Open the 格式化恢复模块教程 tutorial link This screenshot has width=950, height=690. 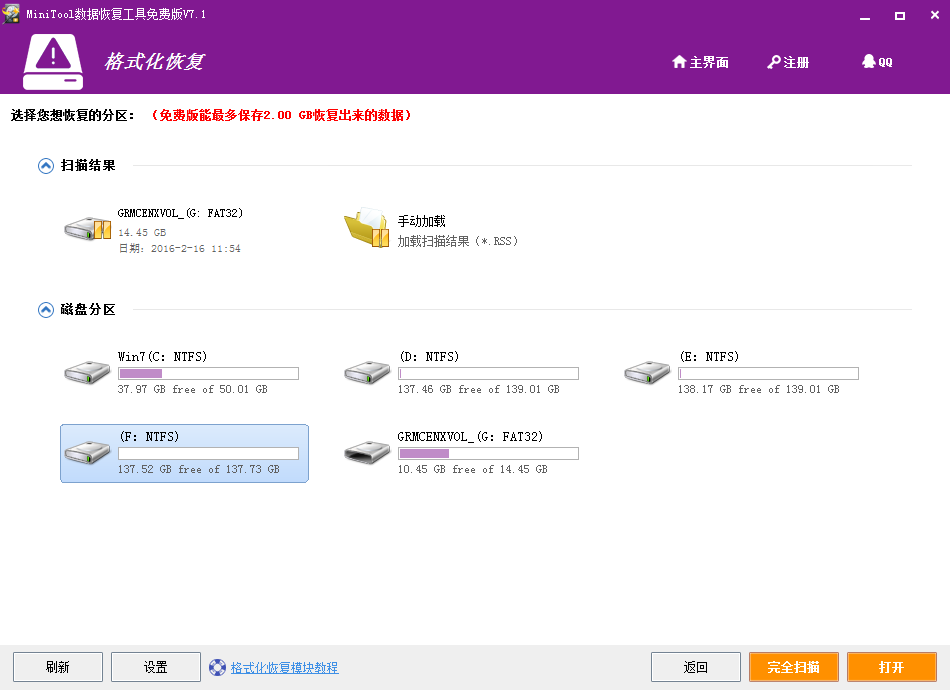(x=284, y=668)
